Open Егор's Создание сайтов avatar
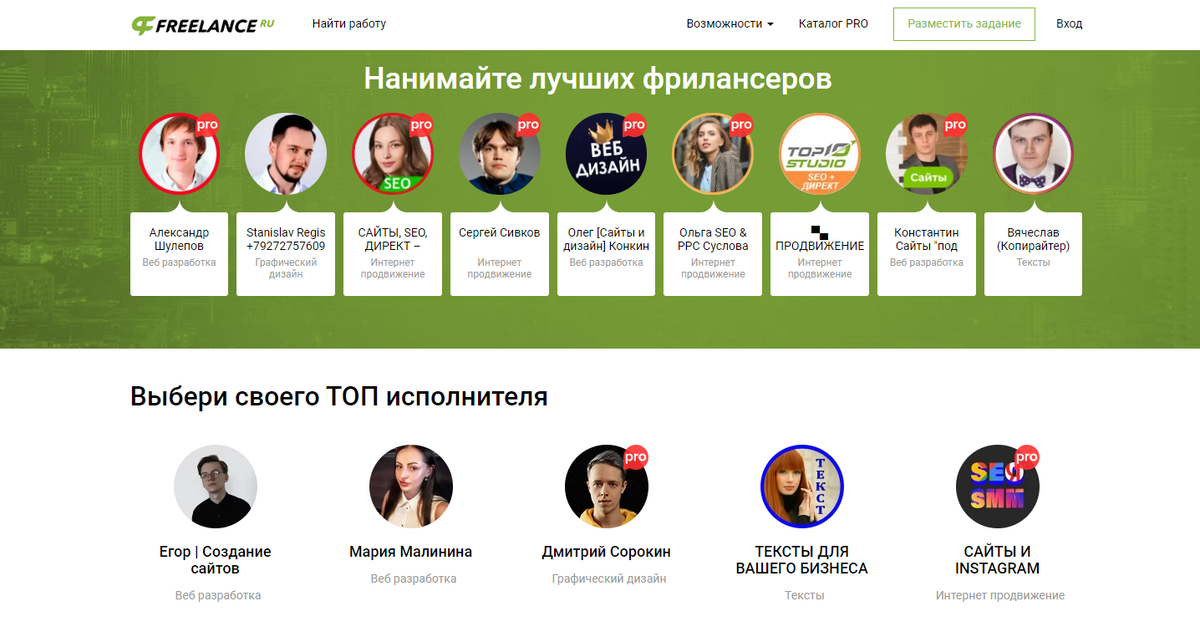Image resolution: width=1200 pixels, height=637 pixels. tap(215, 486)
